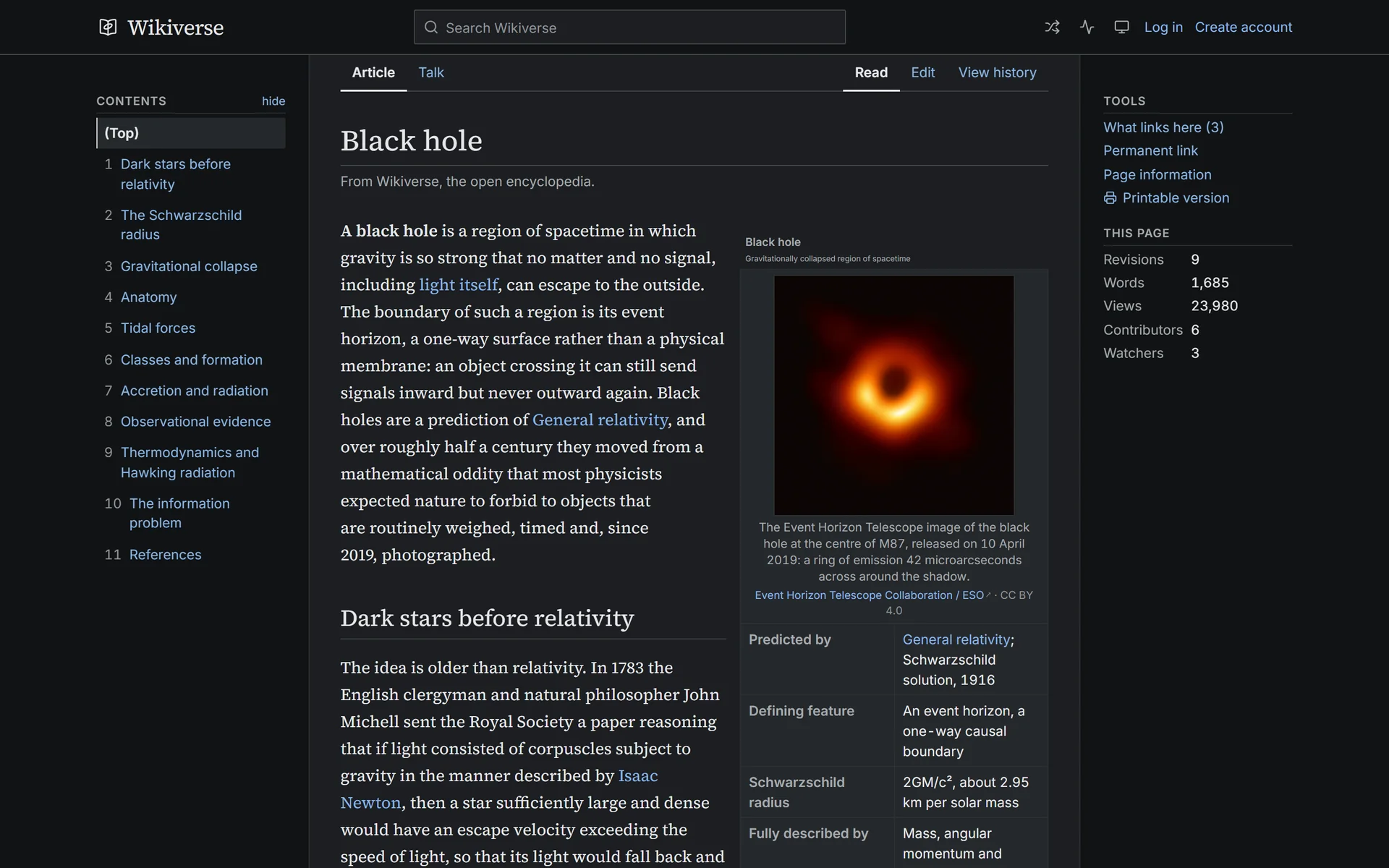The image size is (1389, 868).
Task: Jump to Tidal forces in contents
Action: 158,328
